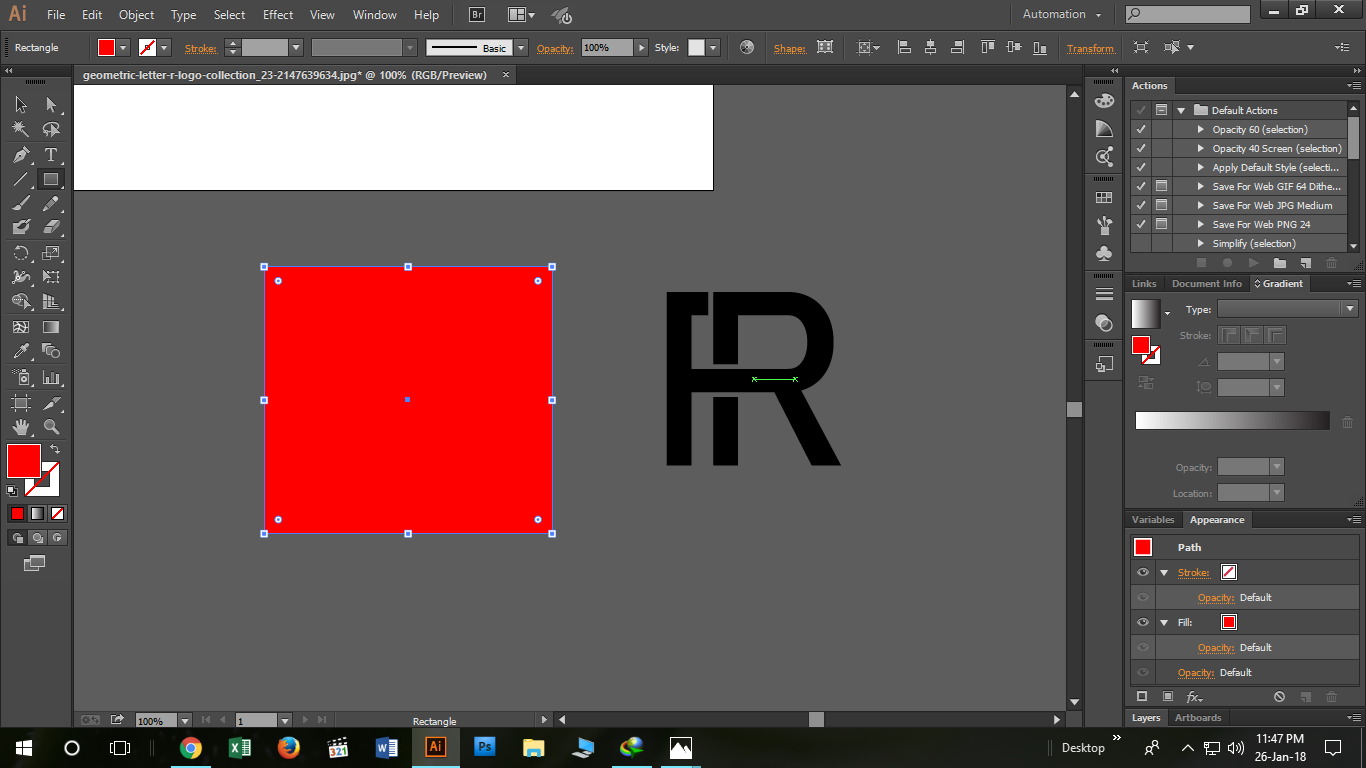Choose the Magic Wand tool
The height and width of the screenshot is (768, 1366).
click(20, 130)
